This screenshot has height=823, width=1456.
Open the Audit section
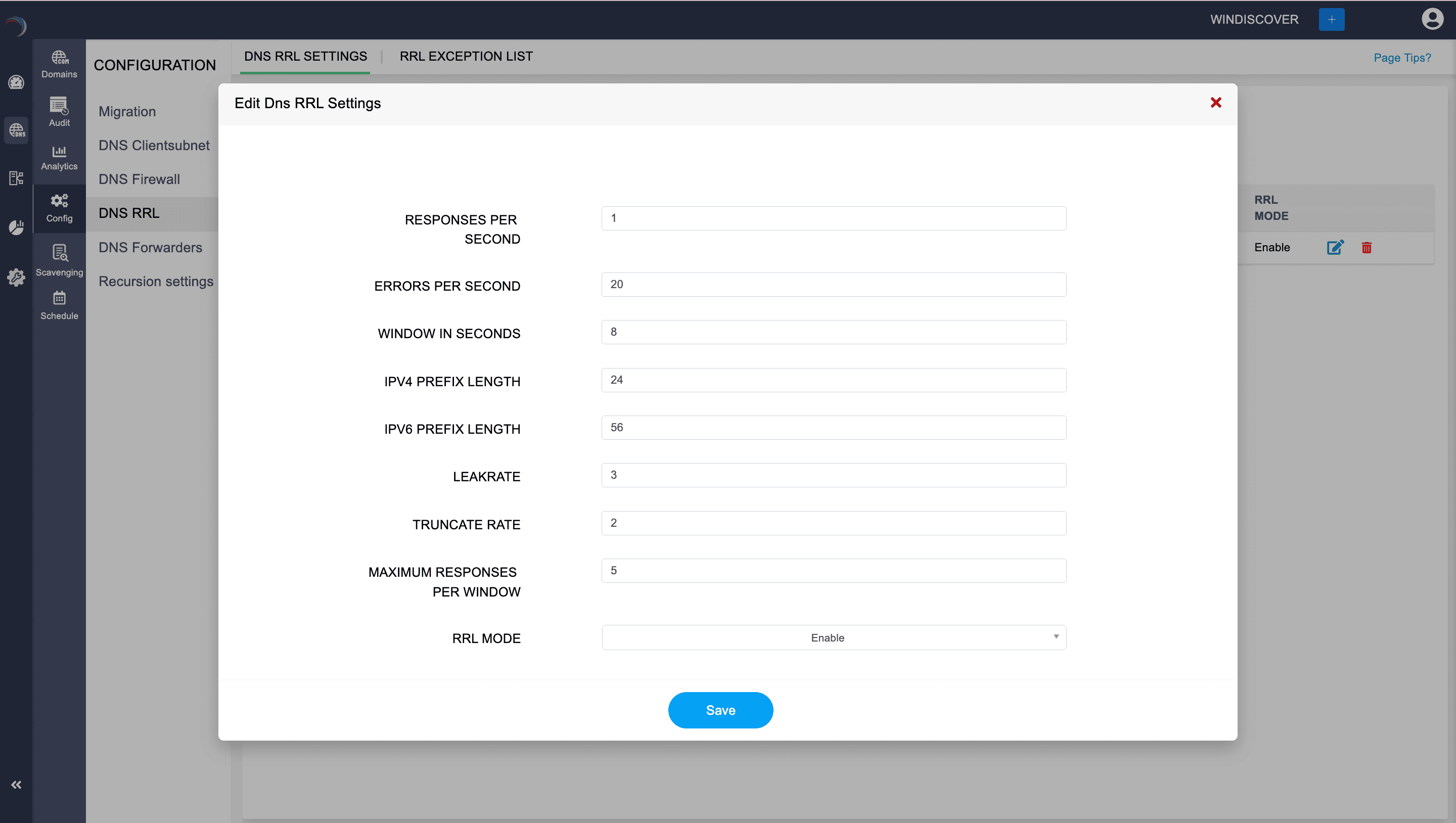pyautogui.click(x=59, y=111)
